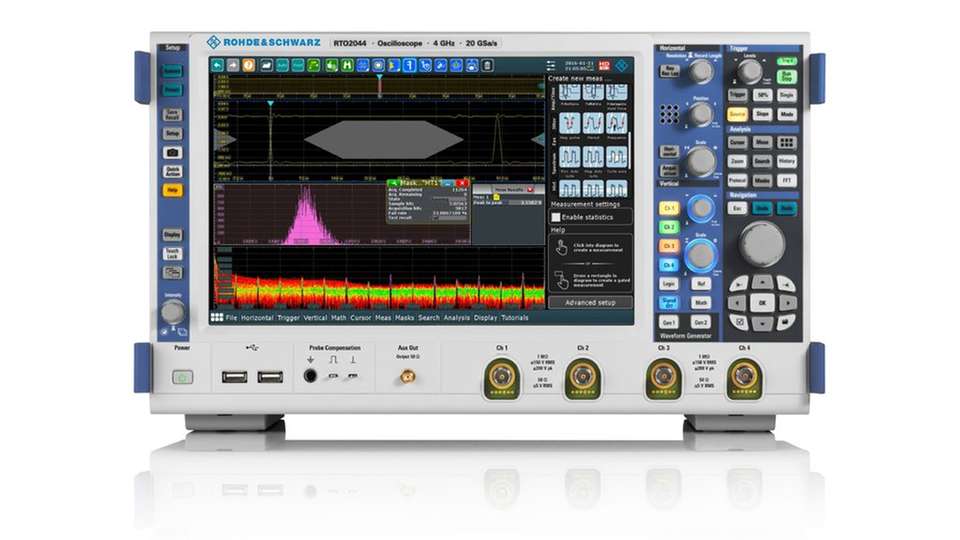Viewport: 960px width, 540px height.
Task: Select the Frequency measurement icon
Action: pyautogui.click(x=617, y=123)
